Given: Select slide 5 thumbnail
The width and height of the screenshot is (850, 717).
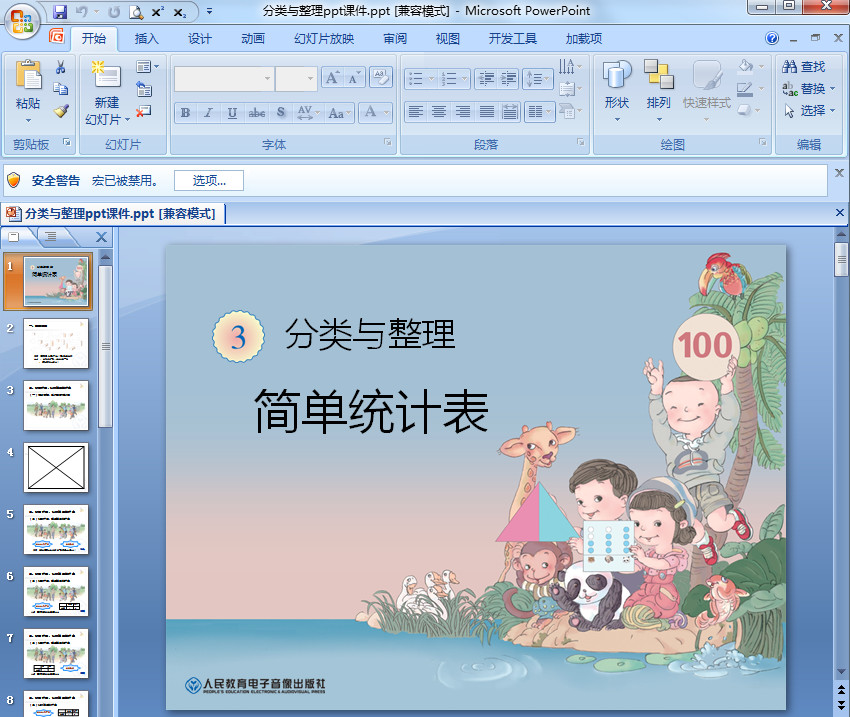Looking at the screenshot, I should pyautogui.click(x=56, y=529).
